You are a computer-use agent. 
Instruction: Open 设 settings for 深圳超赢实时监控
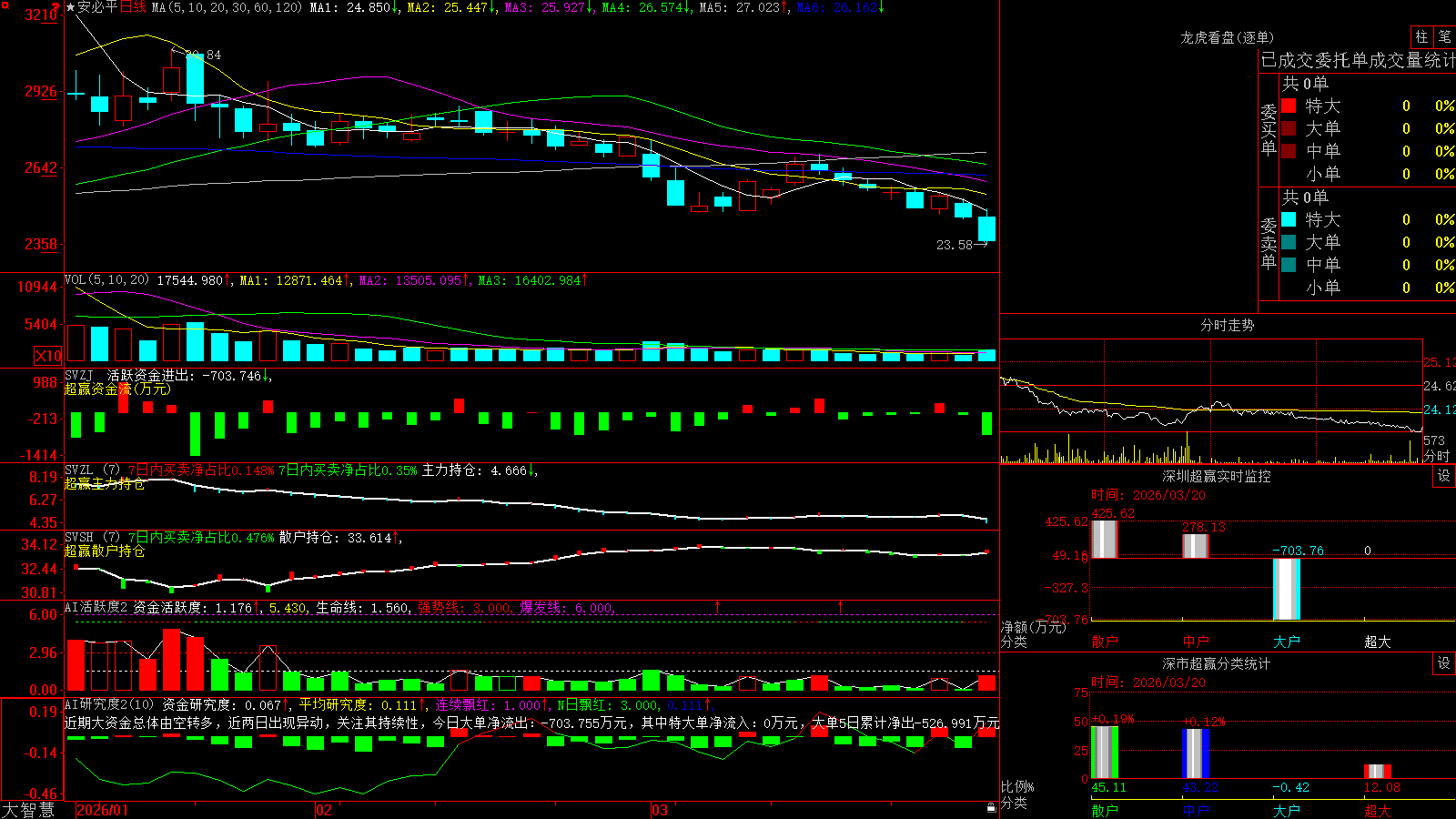[x=1444, y=476]
